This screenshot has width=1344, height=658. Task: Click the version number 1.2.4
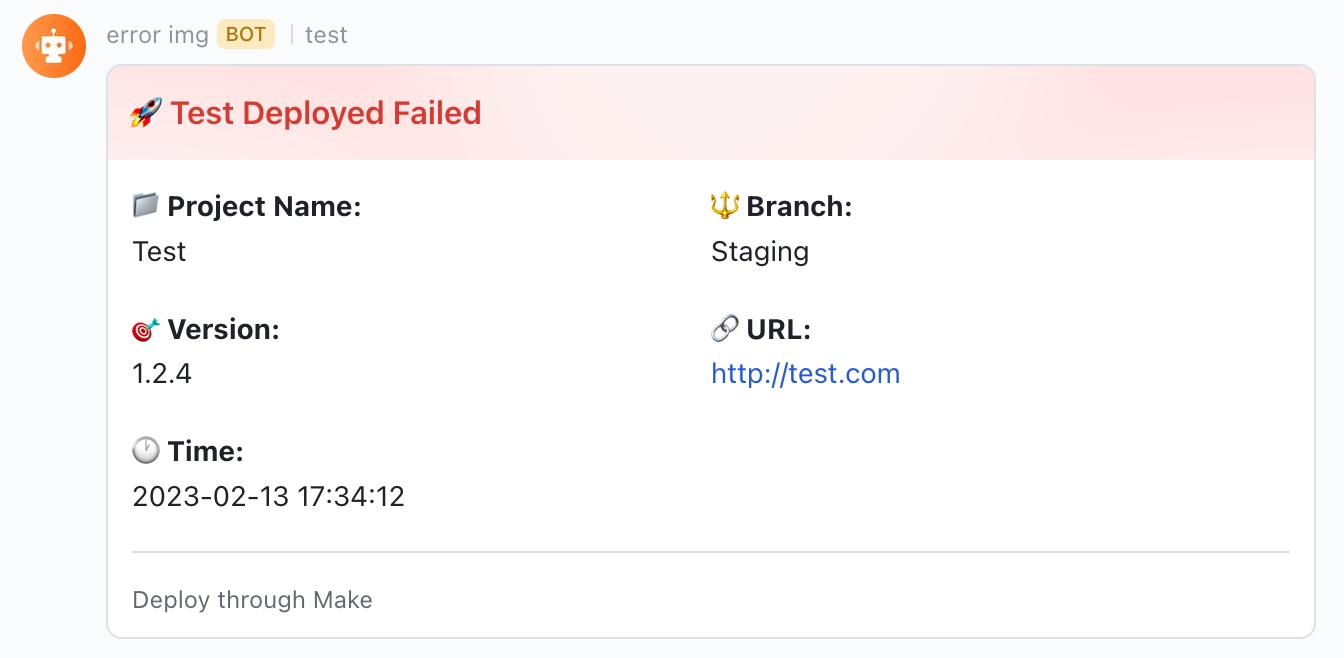click(x=162, y=374)
